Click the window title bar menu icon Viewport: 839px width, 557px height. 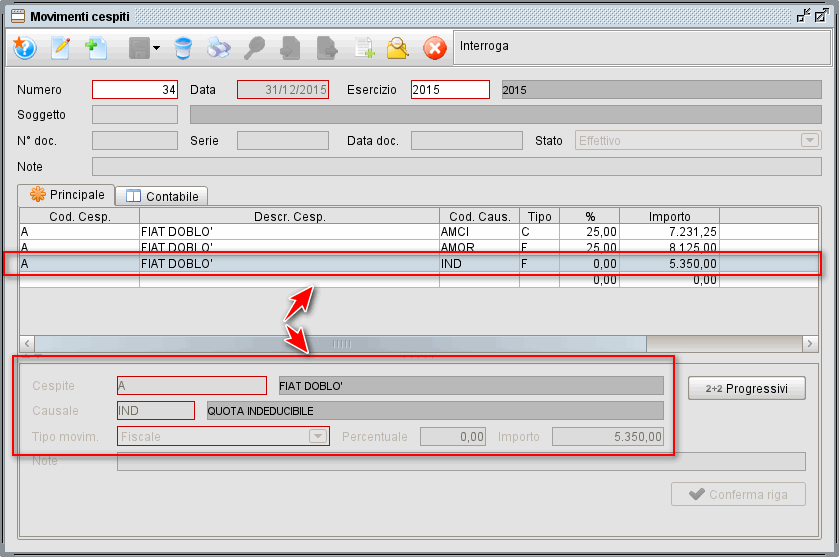click(18, 16)
